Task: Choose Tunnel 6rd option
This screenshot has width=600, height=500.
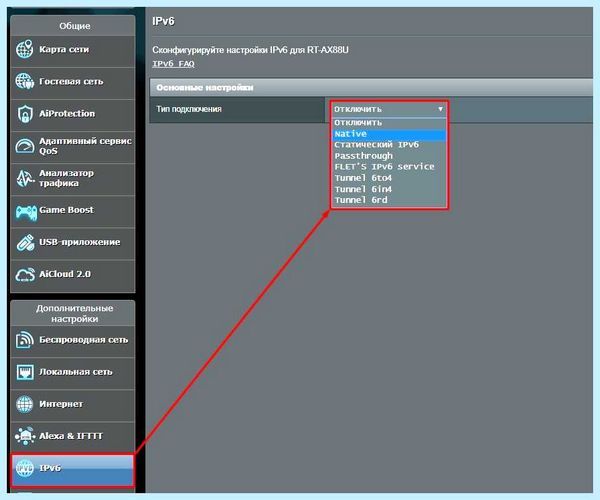Action: 389,200
